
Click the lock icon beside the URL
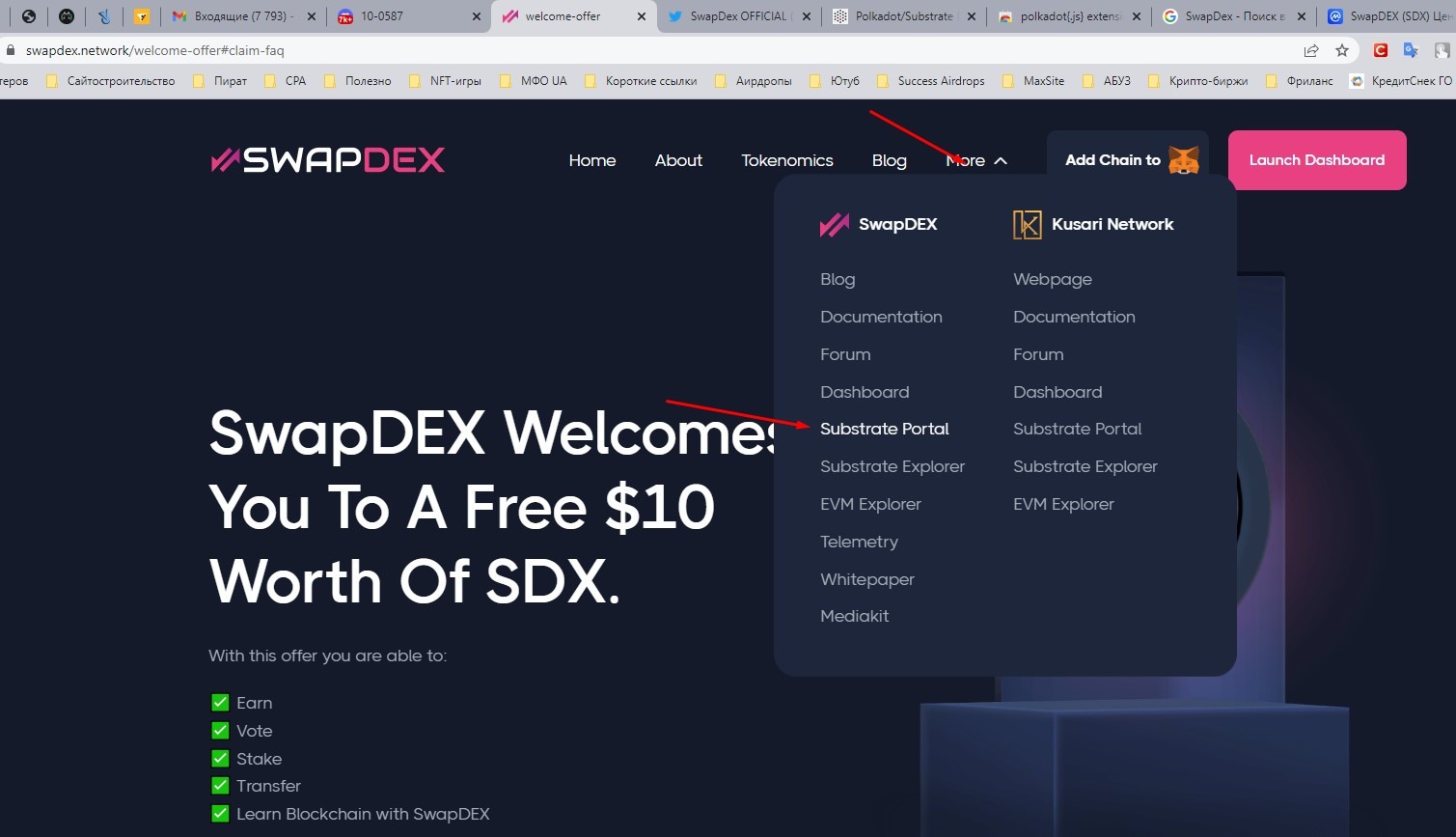click(11, 50)
